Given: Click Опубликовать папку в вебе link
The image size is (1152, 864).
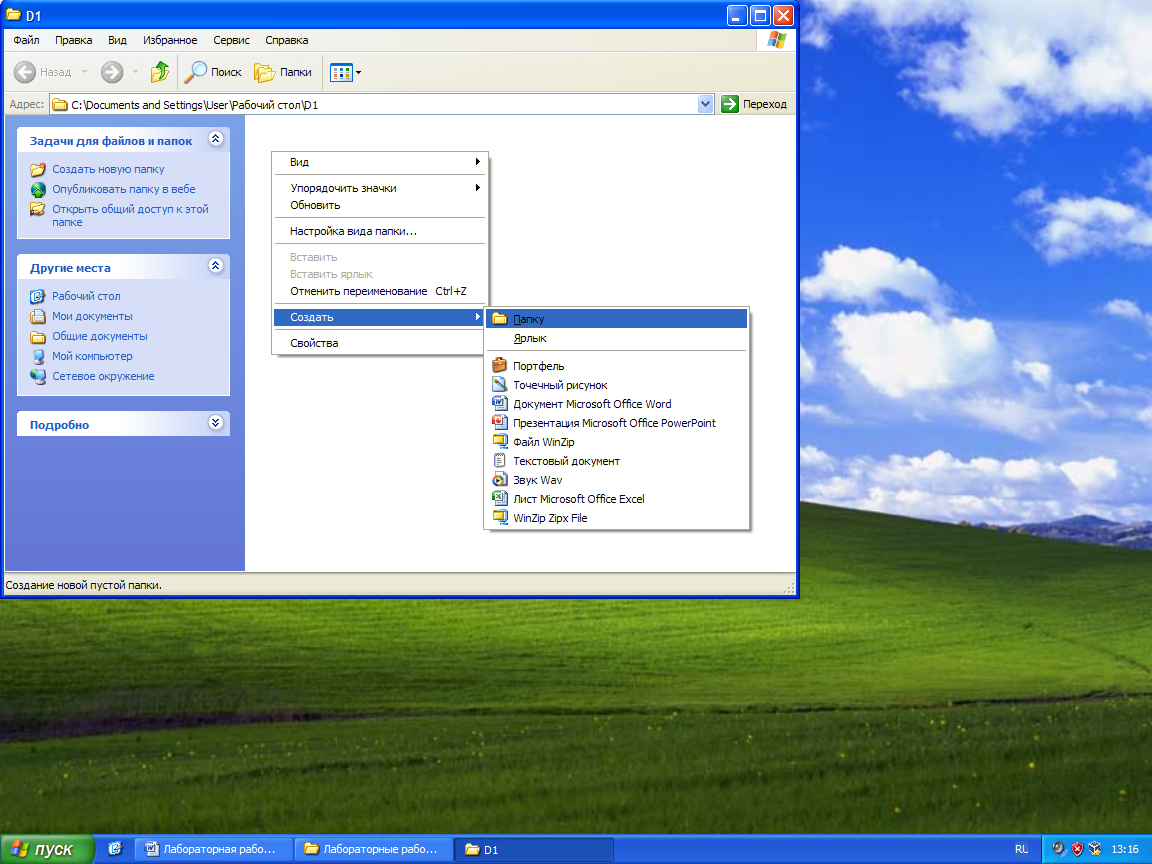Looking at the screenshot, I should click(123, 189).
